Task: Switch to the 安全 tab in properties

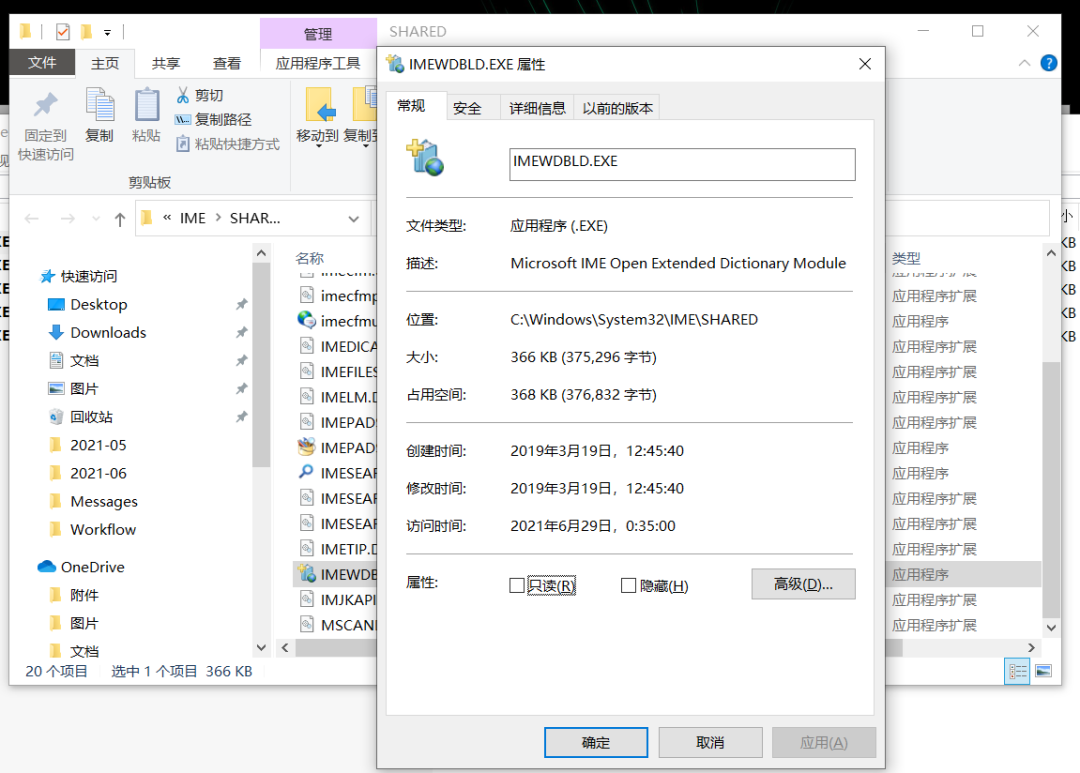Action: [467, 108]
